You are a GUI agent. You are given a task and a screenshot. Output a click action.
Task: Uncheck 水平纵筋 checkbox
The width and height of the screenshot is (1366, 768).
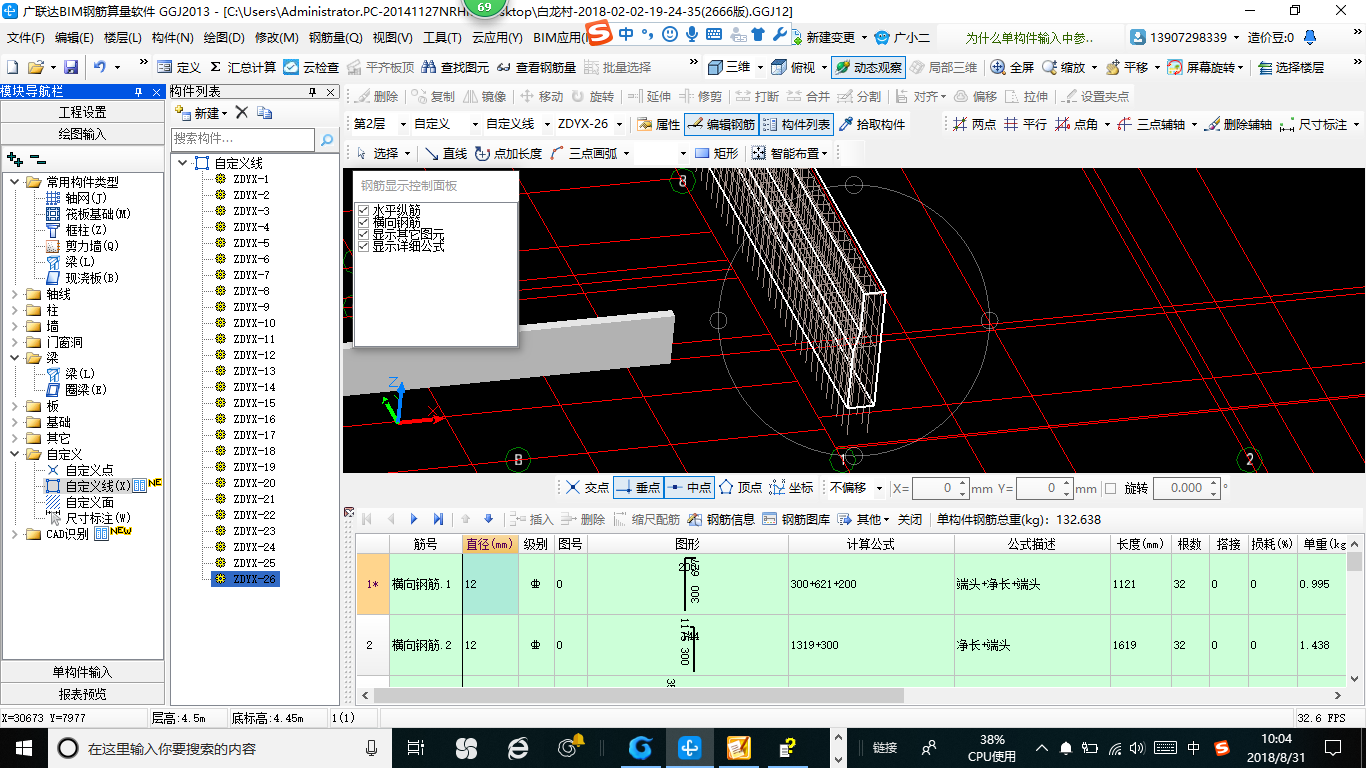click(x=364, y=211)
